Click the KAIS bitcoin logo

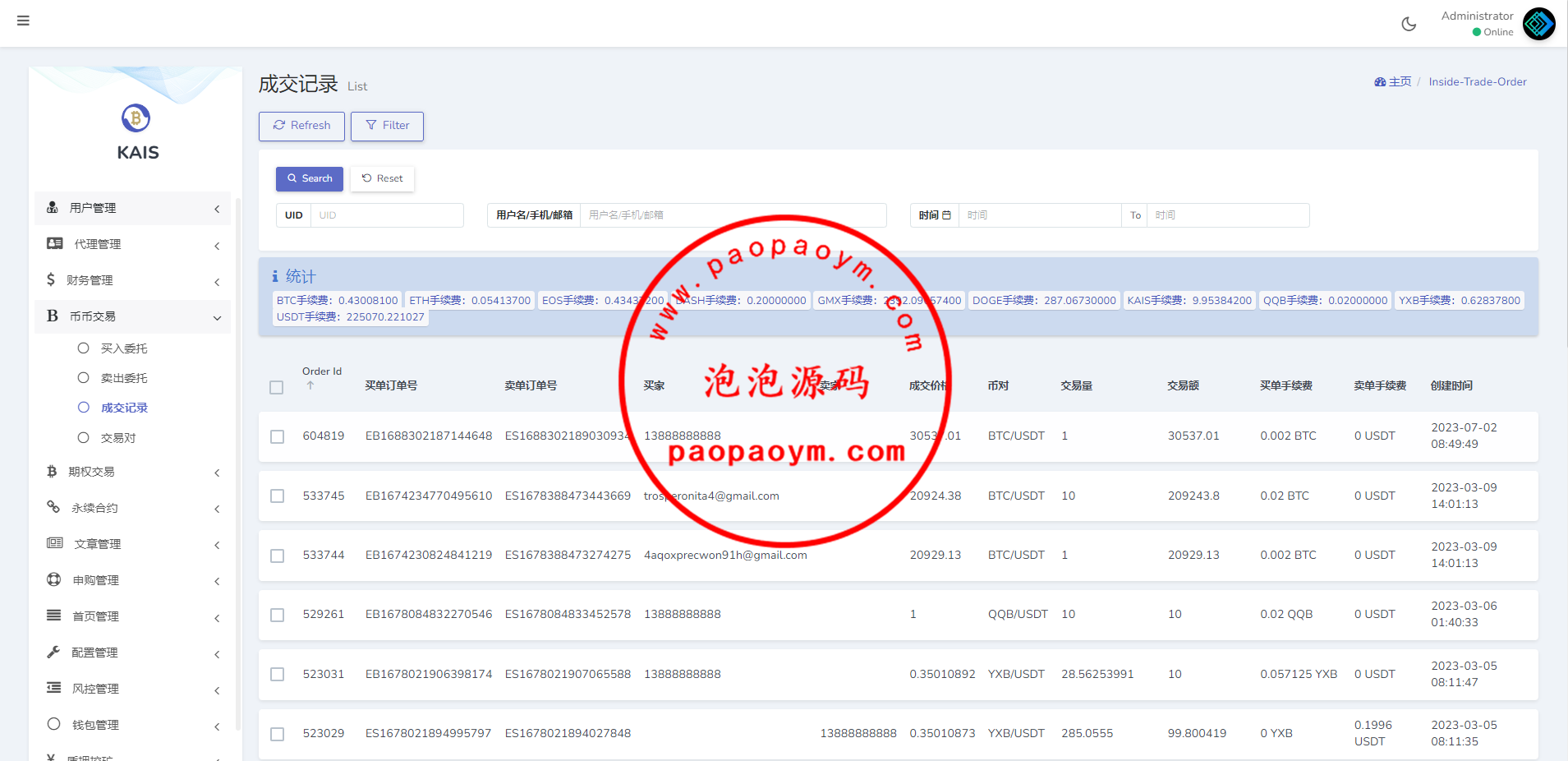(x=136, y=118)
